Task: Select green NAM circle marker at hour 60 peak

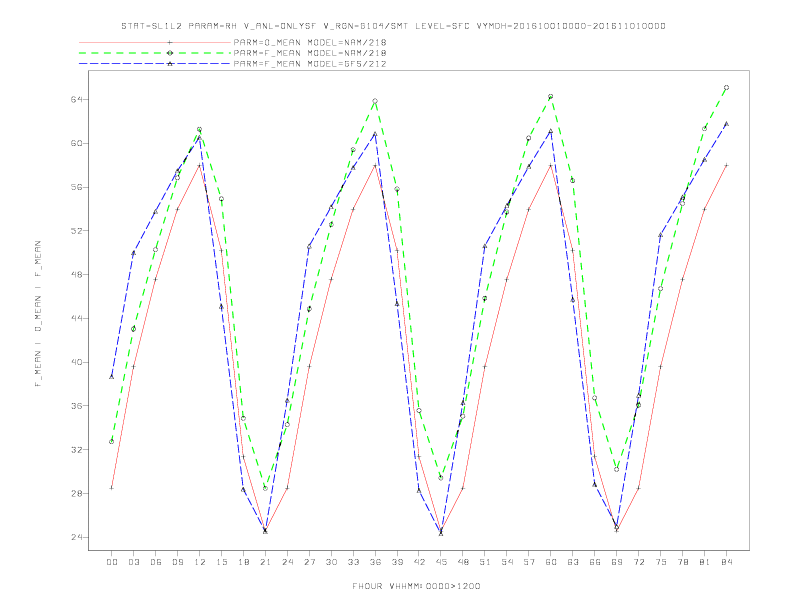Action: tap(551, 96)
